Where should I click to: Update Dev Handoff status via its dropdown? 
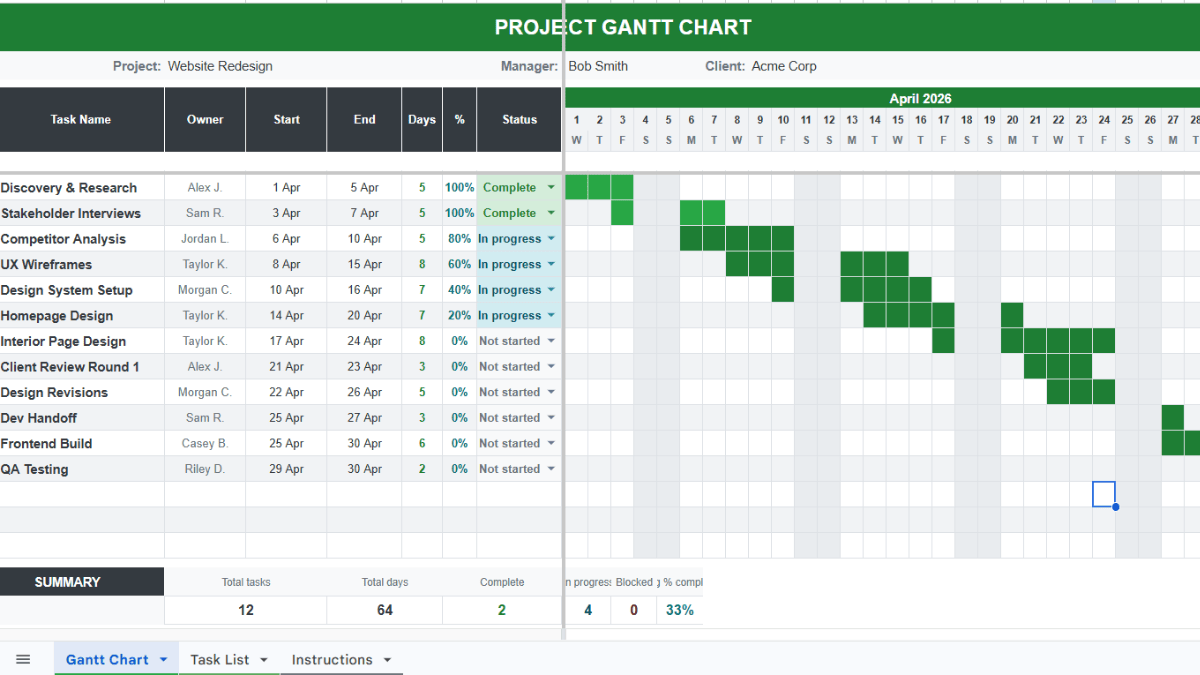pyautogui.click(x=550, y=417)
